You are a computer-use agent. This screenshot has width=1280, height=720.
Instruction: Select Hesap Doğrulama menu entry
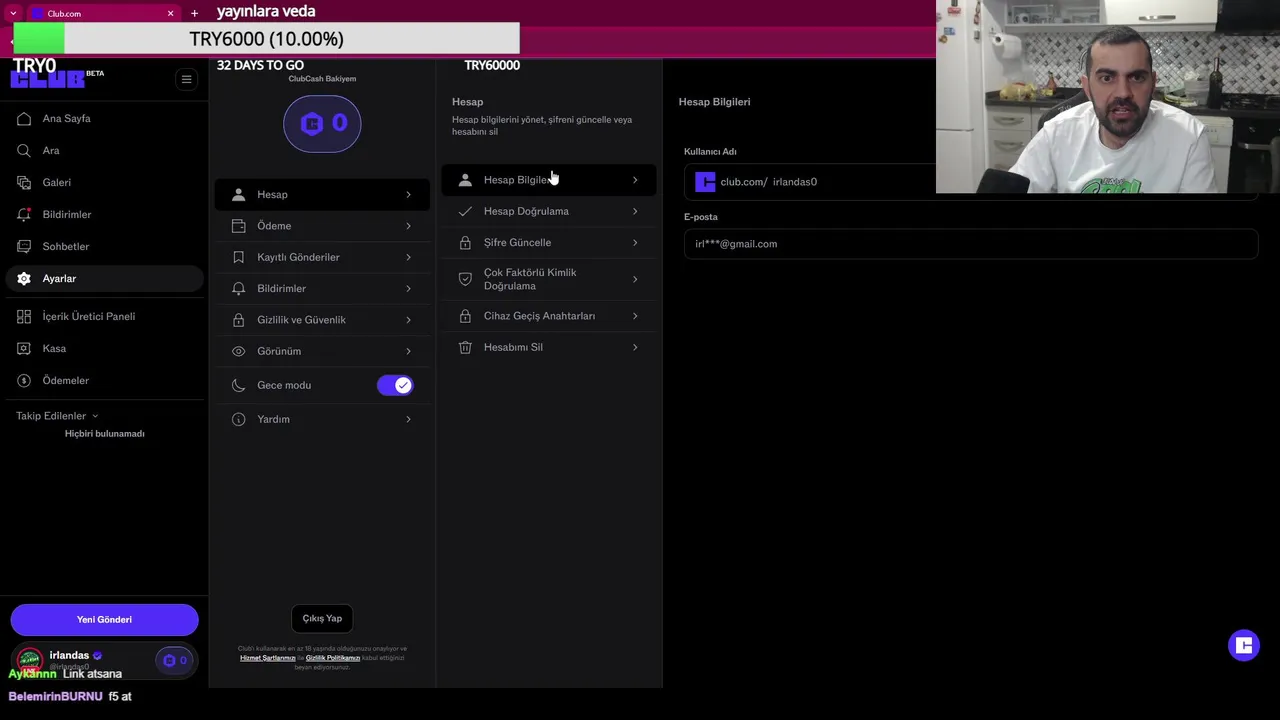click(x=549, y=211)
